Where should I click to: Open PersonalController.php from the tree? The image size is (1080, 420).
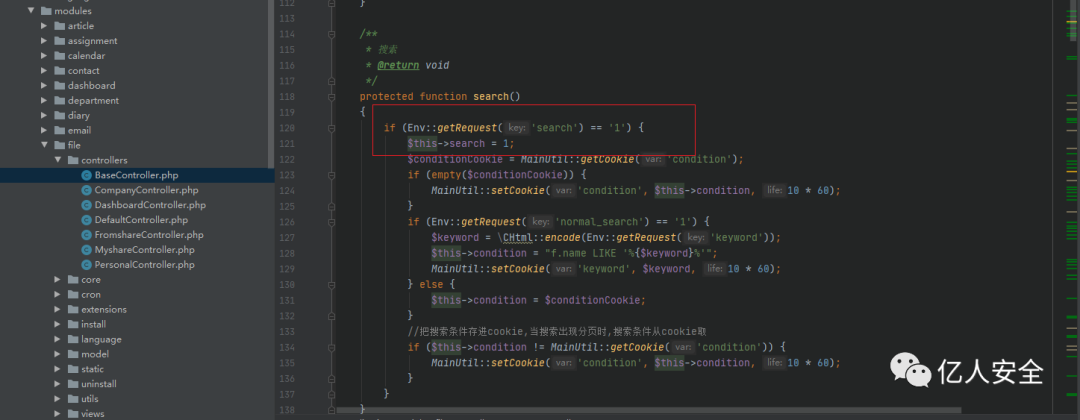click(x=145, y=264)
